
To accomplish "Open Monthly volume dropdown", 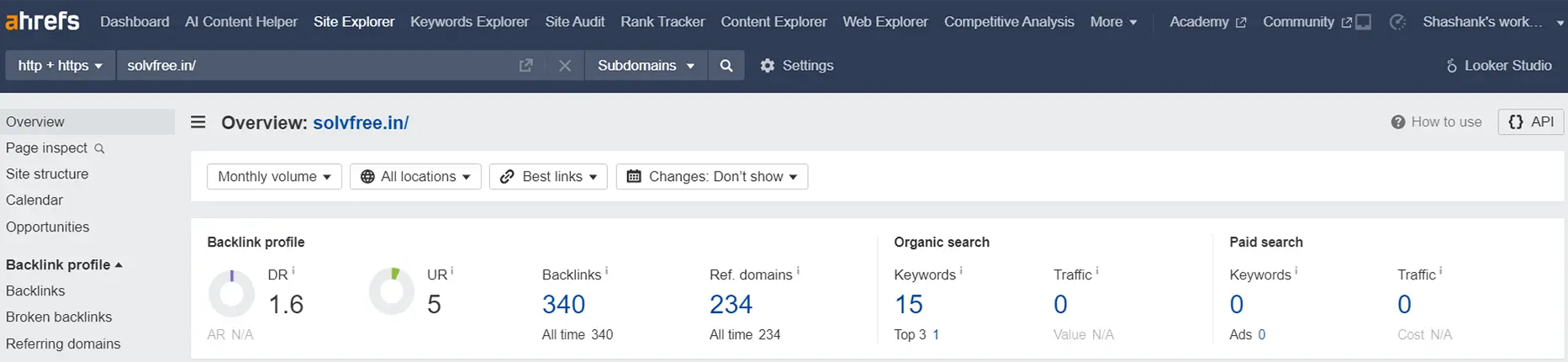I will click(x=274, y=176).
